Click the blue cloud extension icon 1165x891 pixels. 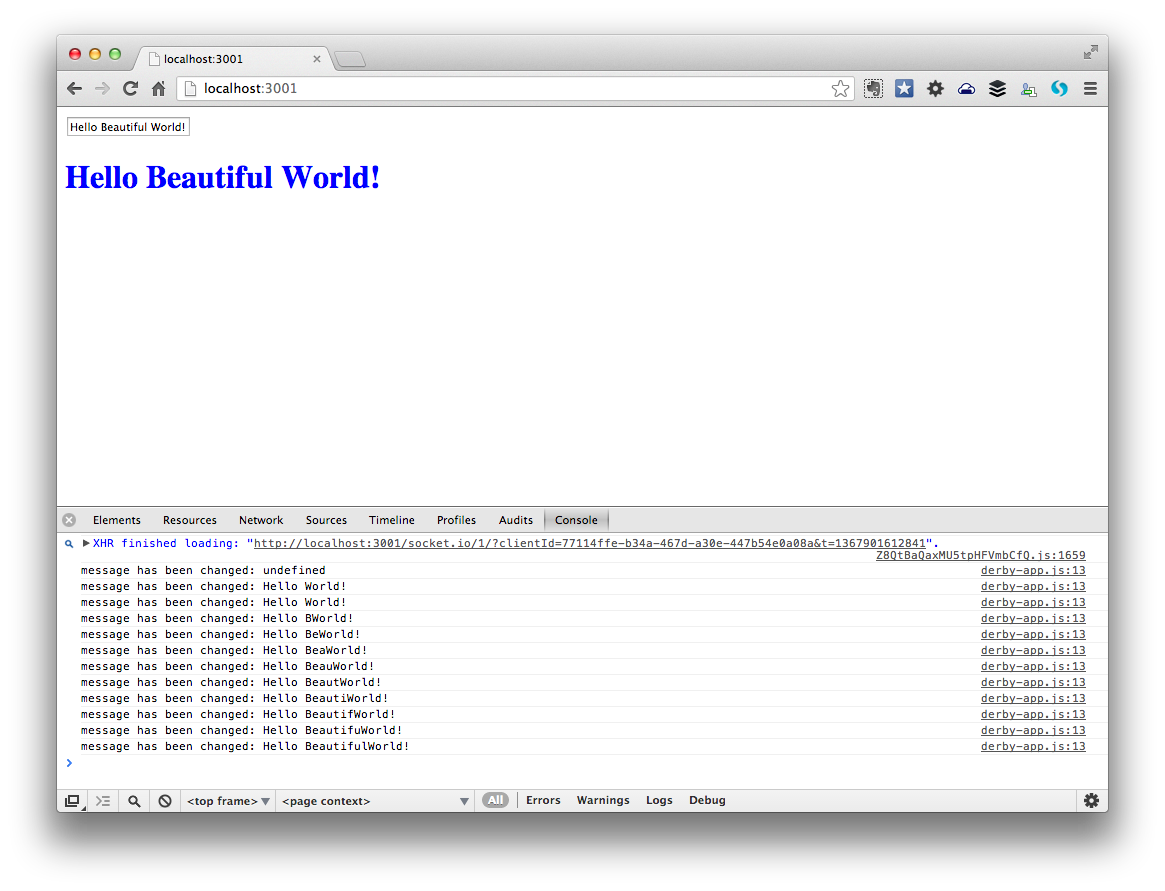(966, 88)
